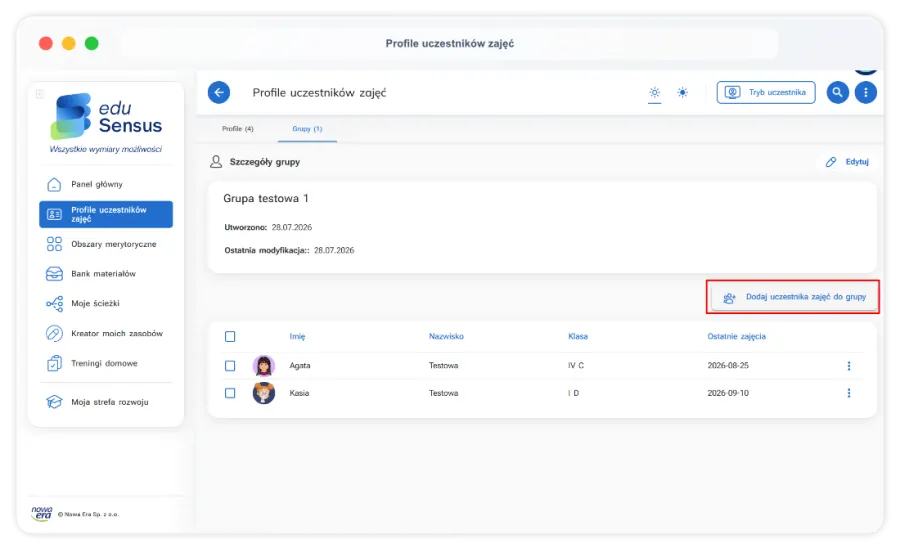Click the monitor icon in Tryb uczestnika
The height and width of the screenshot is (548, 900).
click(732, 92)
